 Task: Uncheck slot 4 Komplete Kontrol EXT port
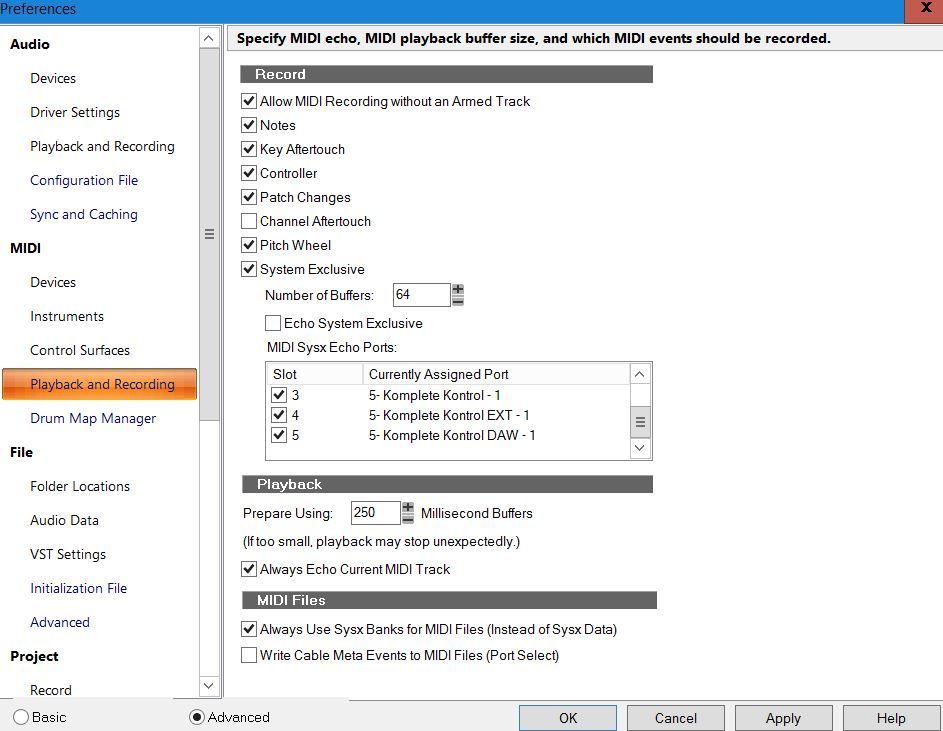click(x=279, y=415)
